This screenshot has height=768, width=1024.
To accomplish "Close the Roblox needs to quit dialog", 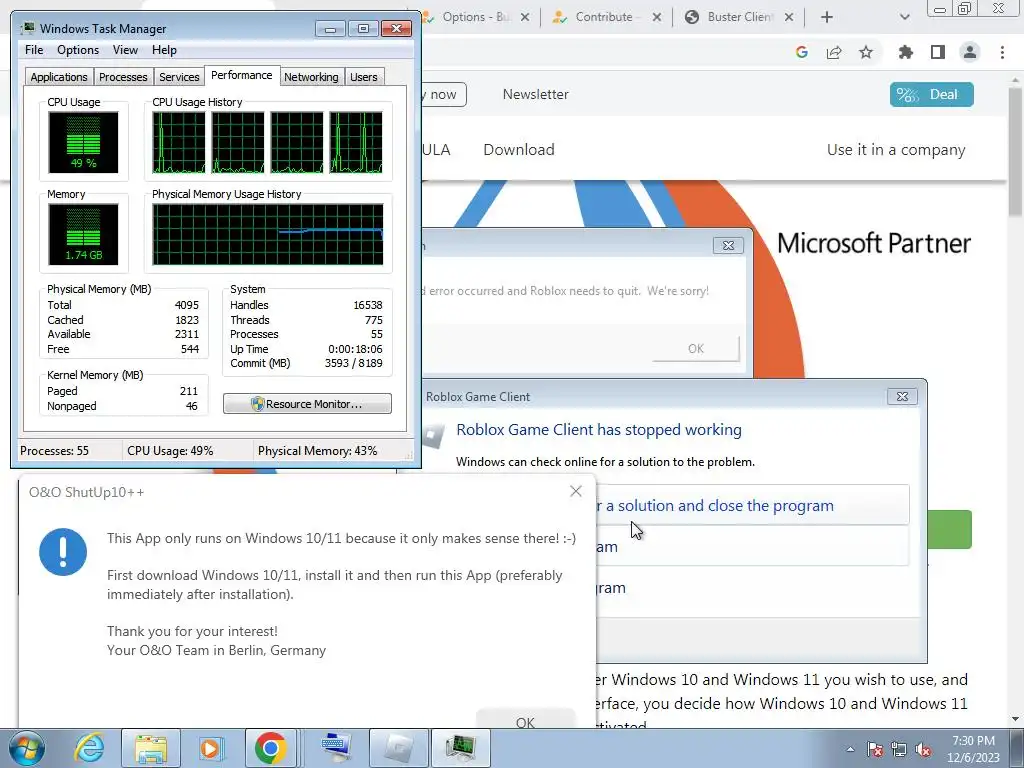I will click(728, 246).
